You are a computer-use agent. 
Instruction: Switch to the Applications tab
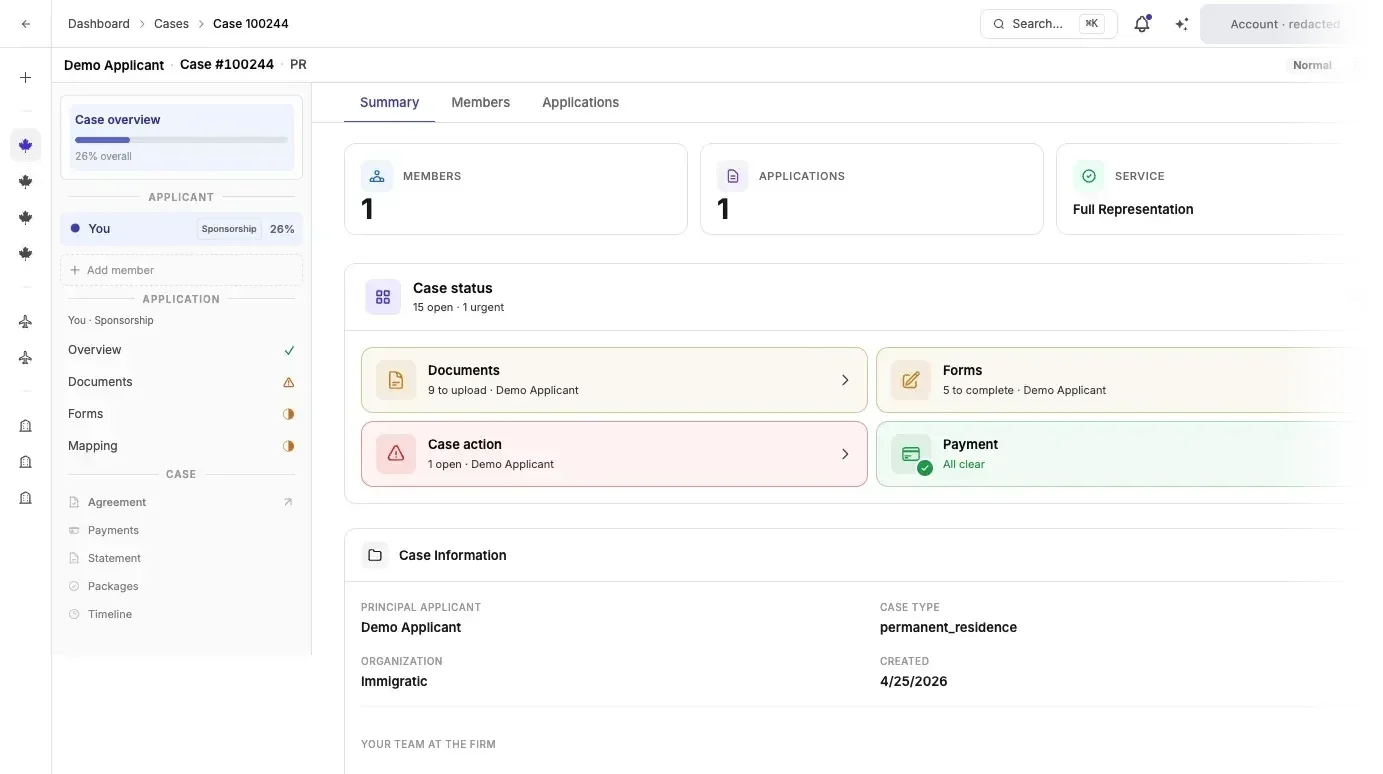point(580,102)
